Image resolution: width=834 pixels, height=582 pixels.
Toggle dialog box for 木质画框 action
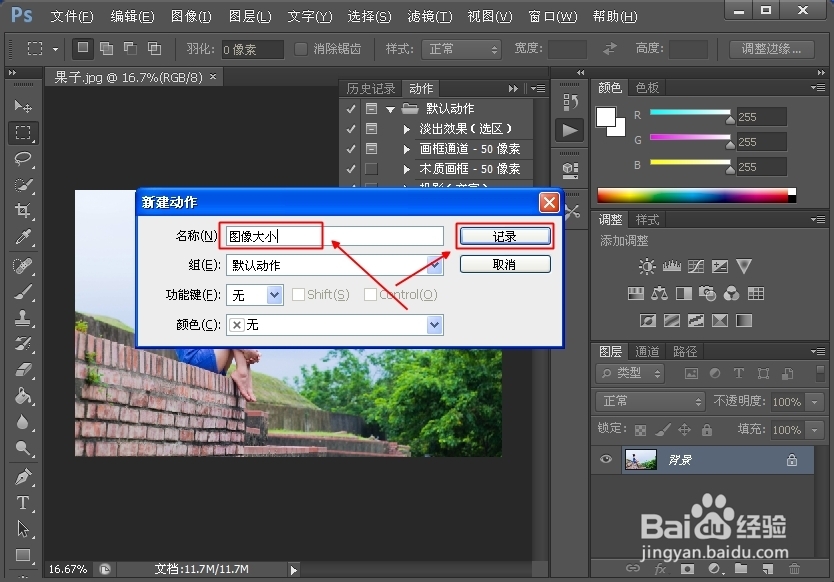(371, 169)
